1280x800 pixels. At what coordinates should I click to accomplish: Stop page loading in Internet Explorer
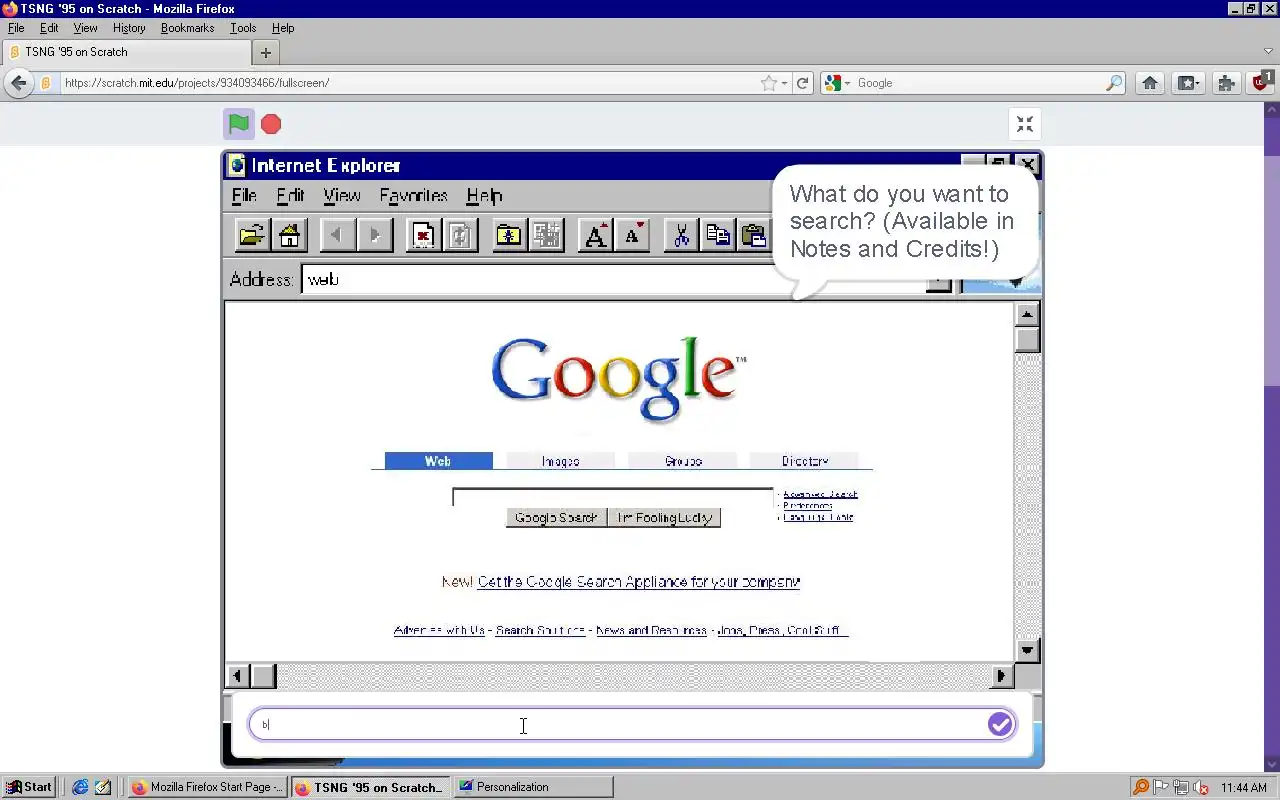(423, 236)
